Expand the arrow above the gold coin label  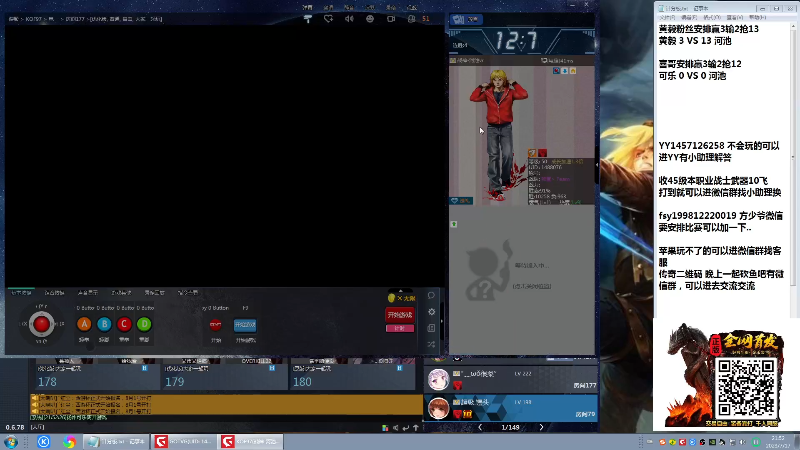pos(401,291)
